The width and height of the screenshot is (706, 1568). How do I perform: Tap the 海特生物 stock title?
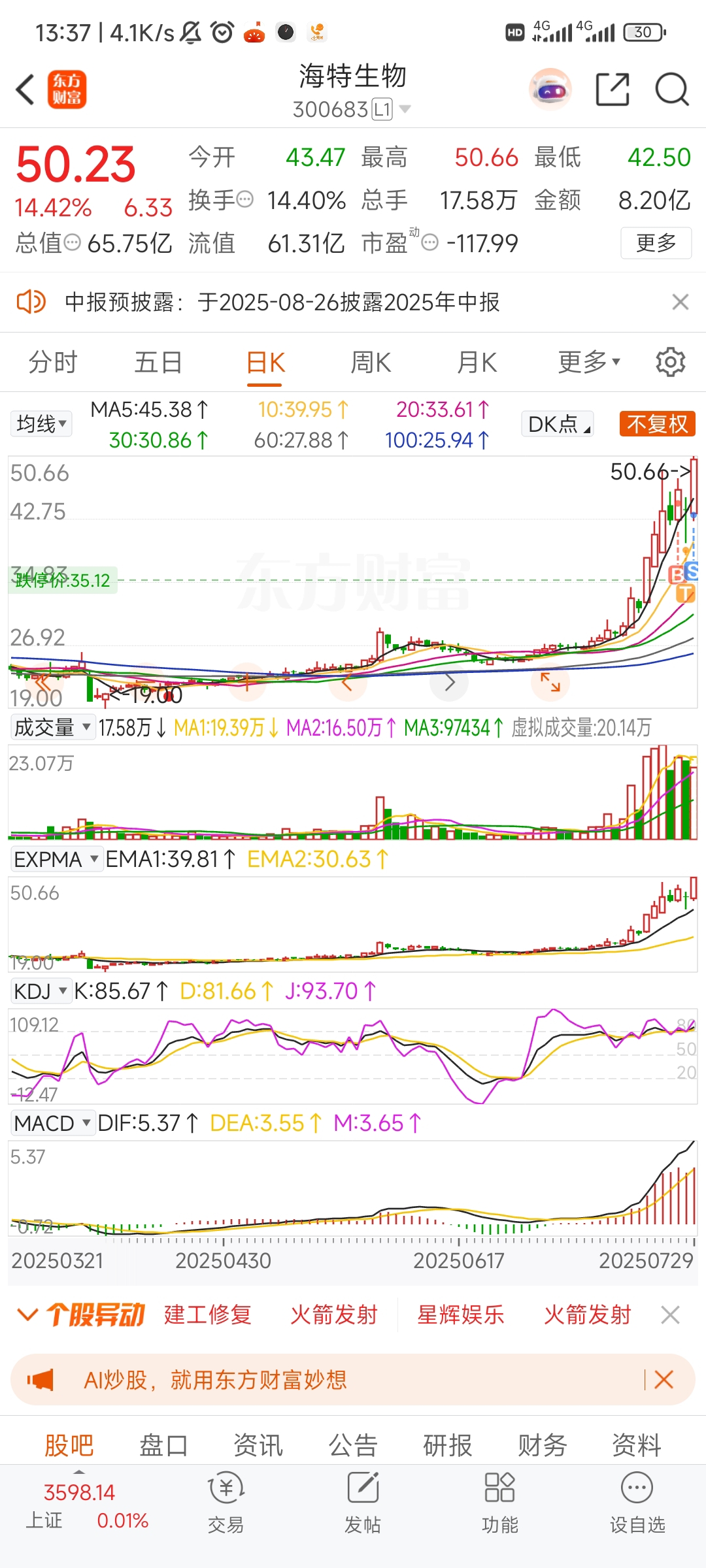pyautogui.click(x=353, y=76)
